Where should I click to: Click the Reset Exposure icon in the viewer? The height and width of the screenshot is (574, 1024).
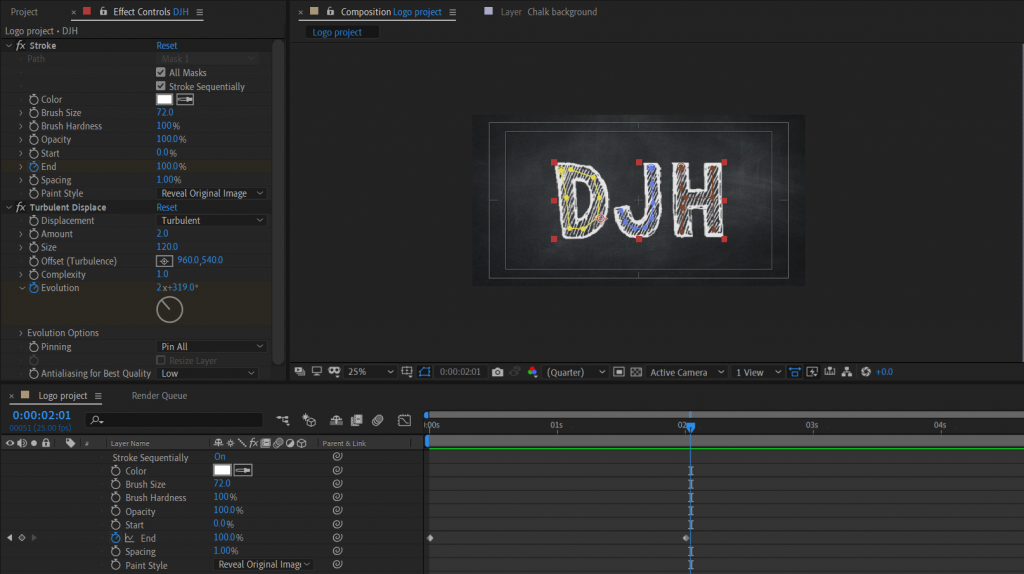point(866,372)
